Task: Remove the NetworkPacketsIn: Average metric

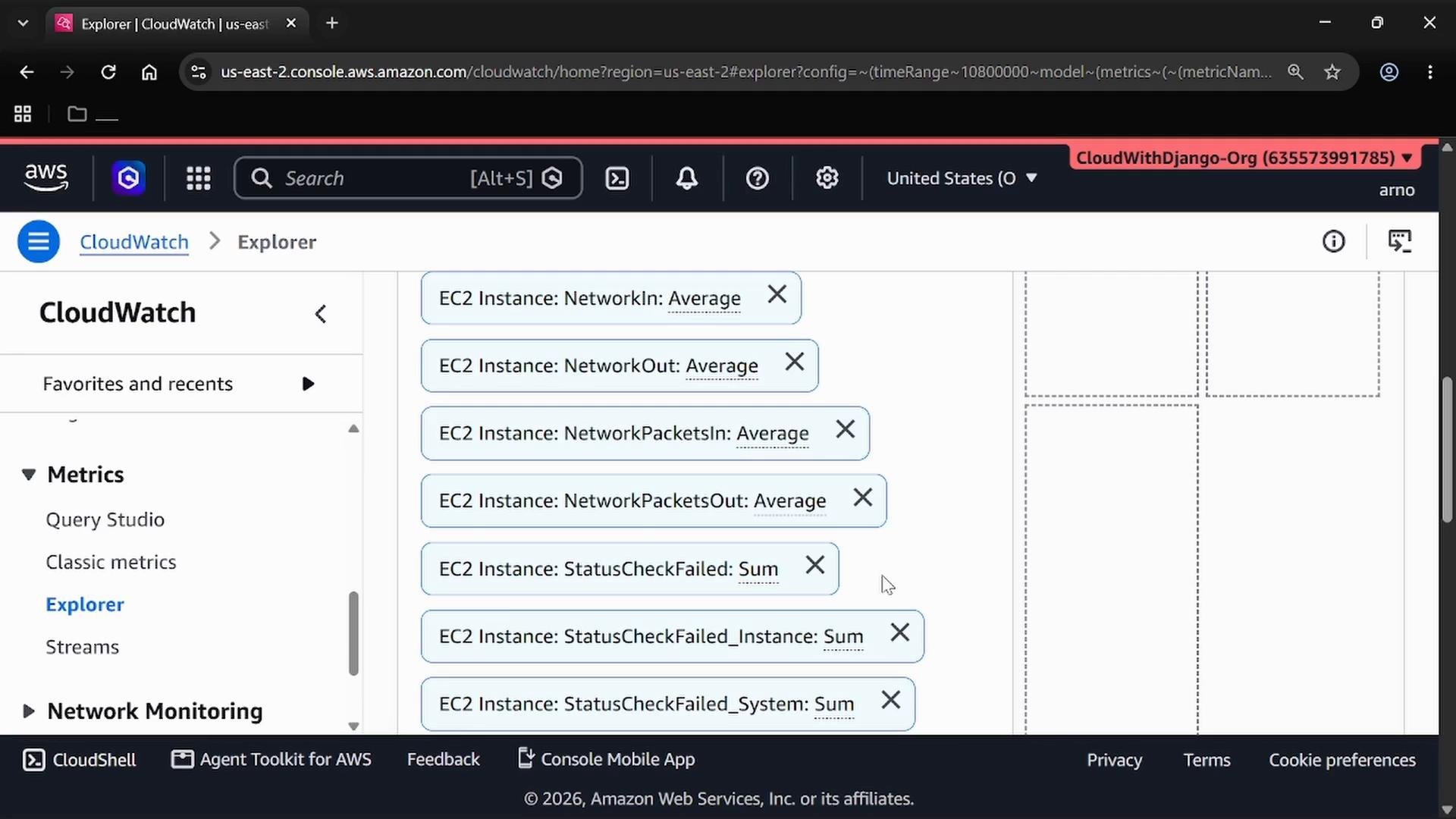Action: pyautogui.click(x=846, y=429)
